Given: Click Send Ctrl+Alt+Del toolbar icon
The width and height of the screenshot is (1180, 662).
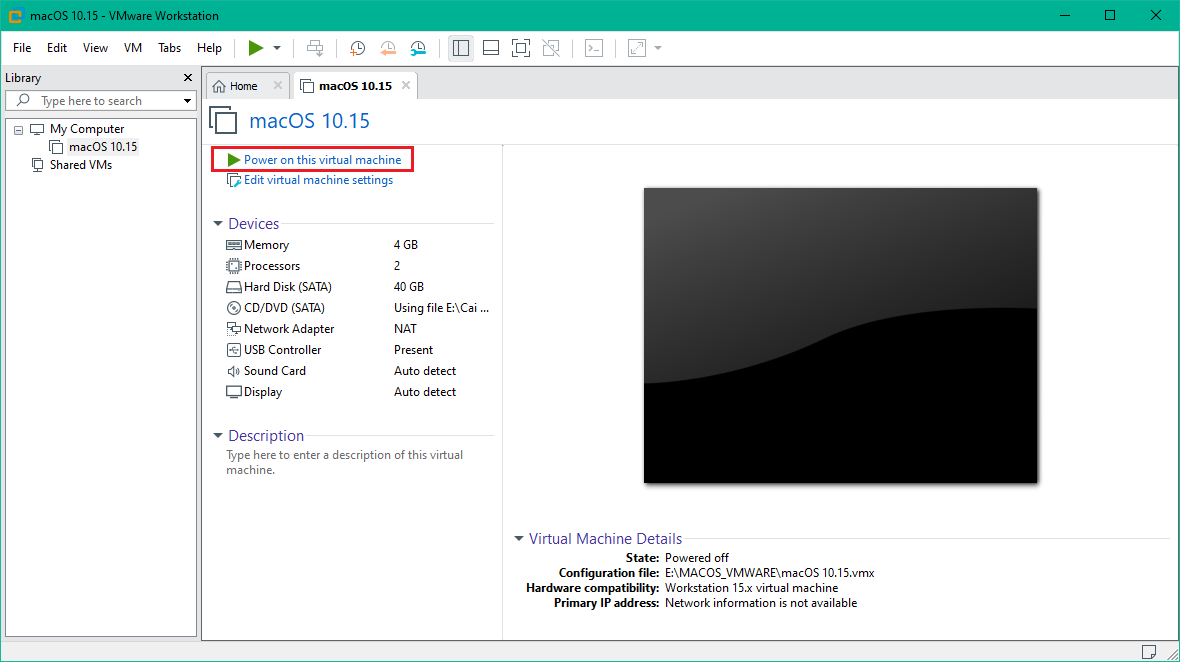Looking at the screenshot, I should [x=315, y=48].
